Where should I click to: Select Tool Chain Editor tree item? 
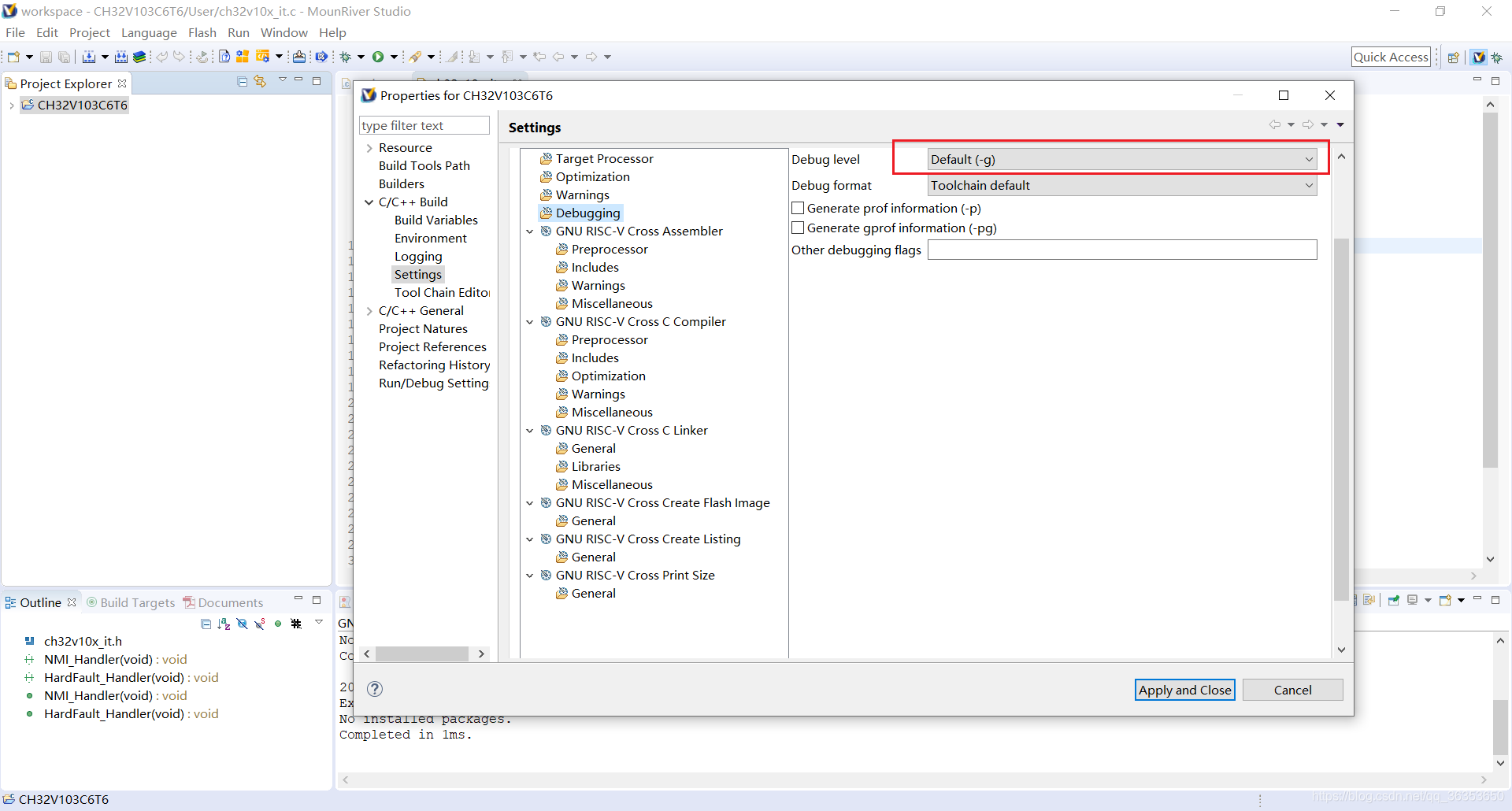click(442, 292)
